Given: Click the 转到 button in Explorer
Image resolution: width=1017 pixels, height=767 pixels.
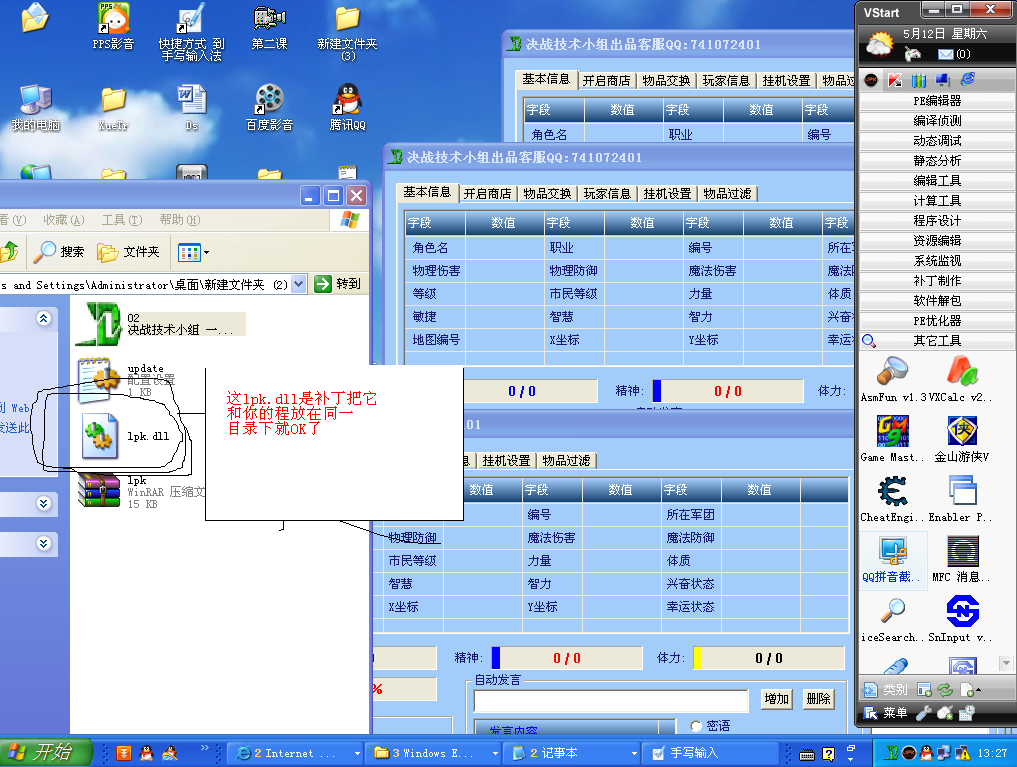Looking at the screenshot, I should (337, 284).
